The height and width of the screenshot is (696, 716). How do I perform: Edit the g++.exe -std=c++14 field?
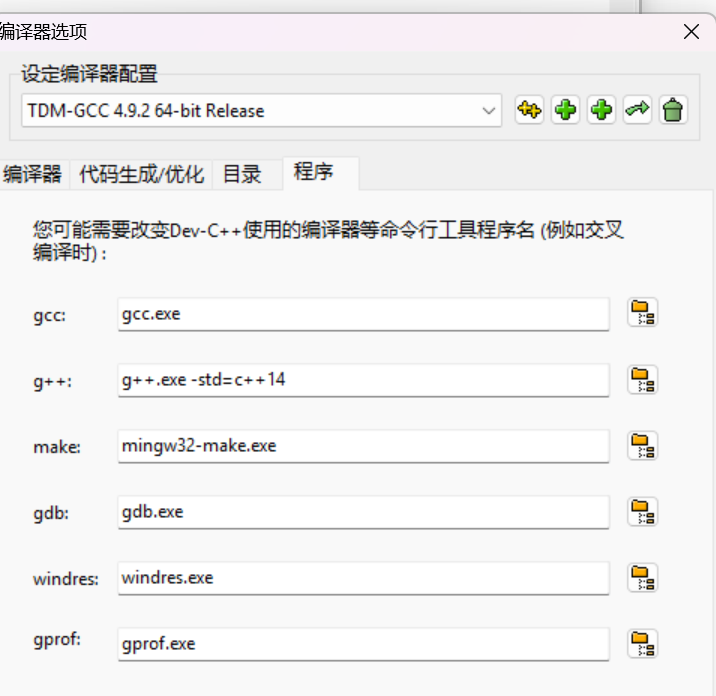coord(363,380)
